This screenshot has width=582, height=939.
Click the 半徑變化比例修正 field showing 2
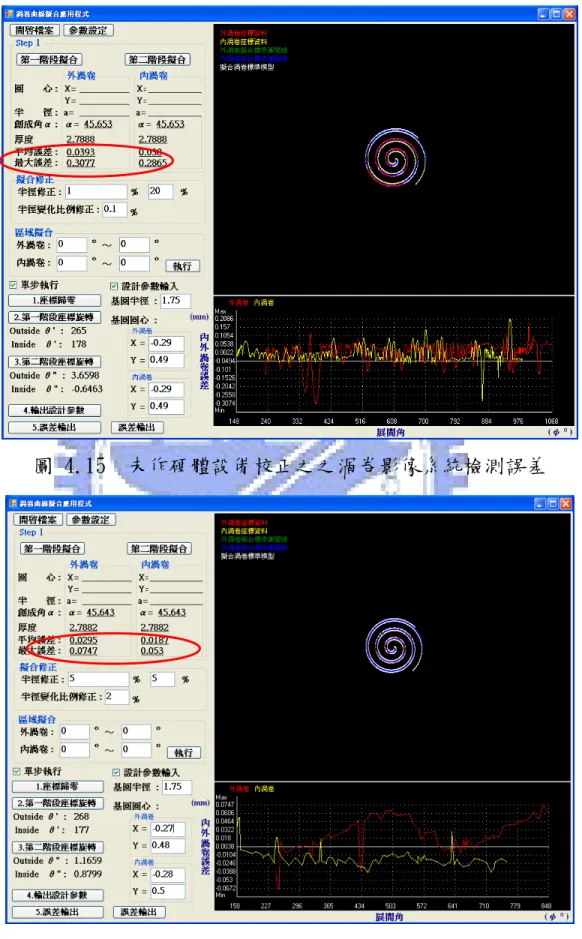[x=117, y=697]
